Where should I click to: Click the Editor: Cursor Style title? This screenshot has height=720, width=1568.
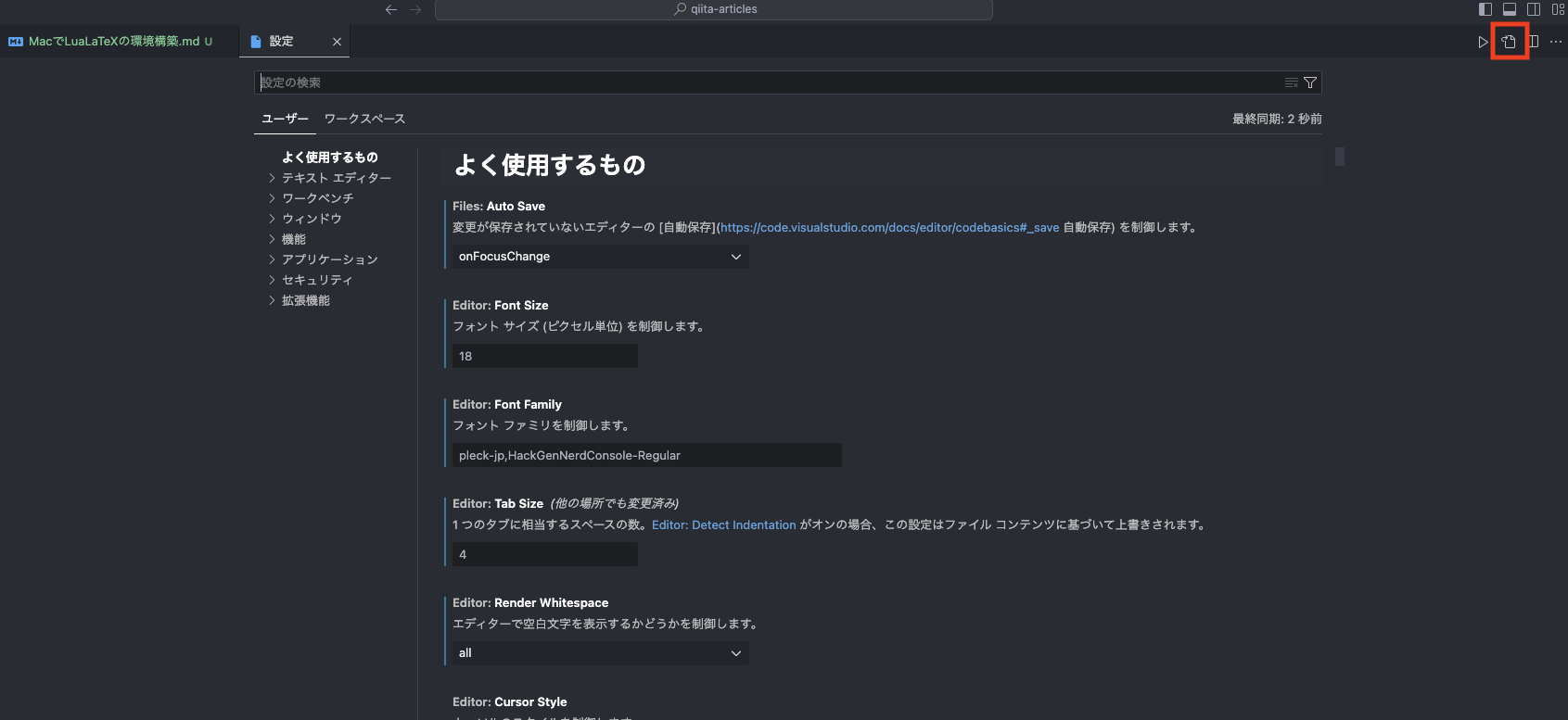pos(510,701)
